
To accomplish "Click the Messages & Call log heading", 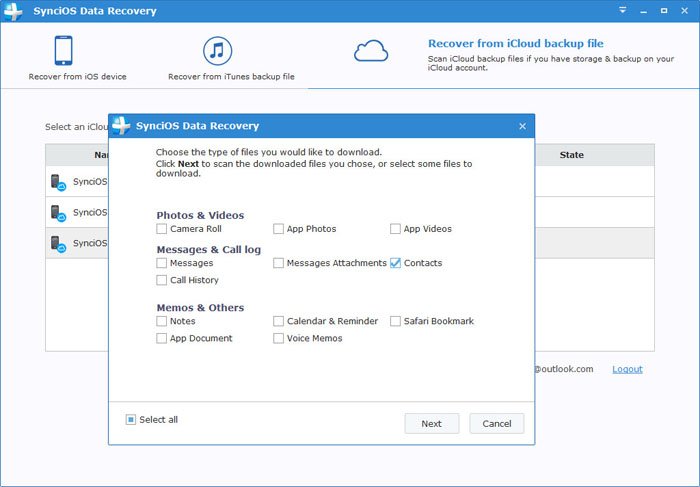I will (209, 250).
